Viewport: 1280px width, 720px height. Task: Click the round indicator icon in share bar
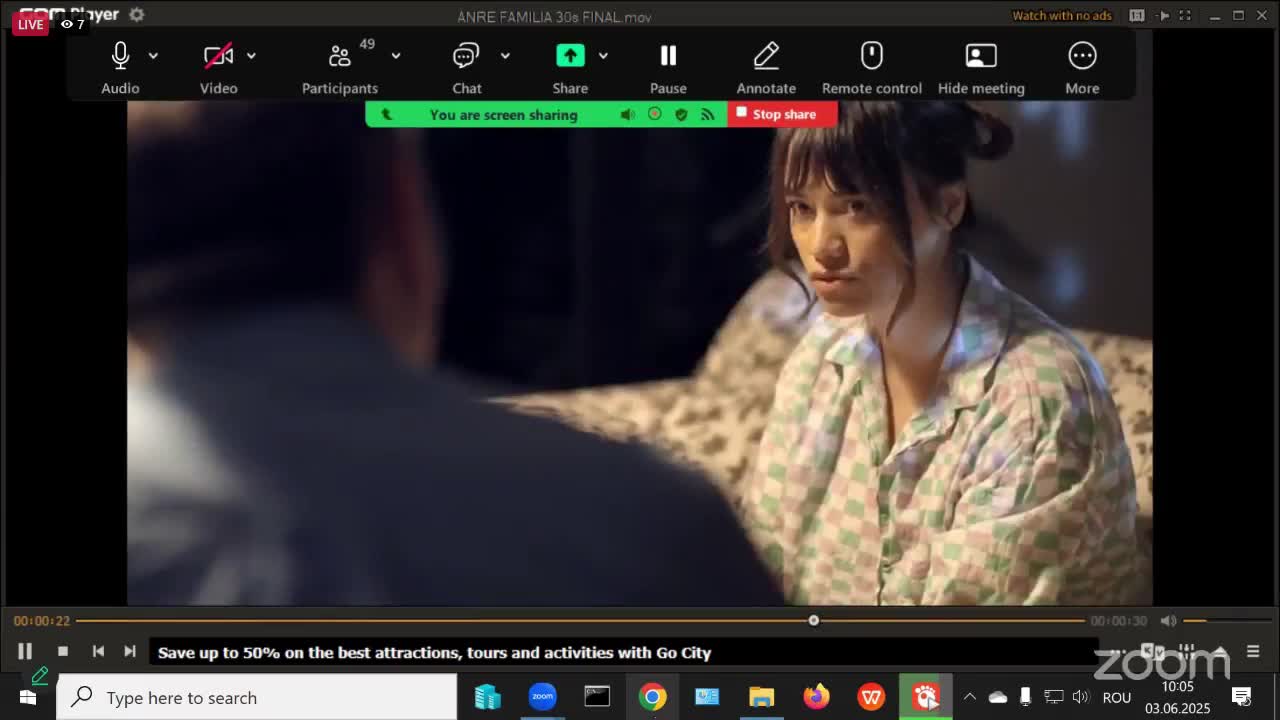click(654, 114)
